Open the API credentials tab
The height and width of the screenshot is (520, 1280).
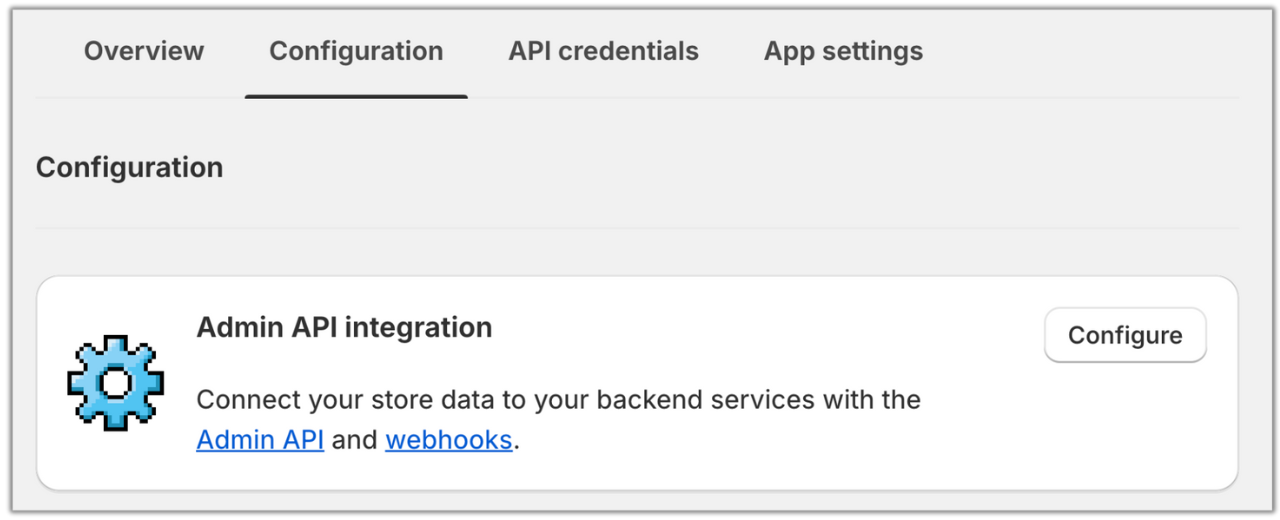603,51
